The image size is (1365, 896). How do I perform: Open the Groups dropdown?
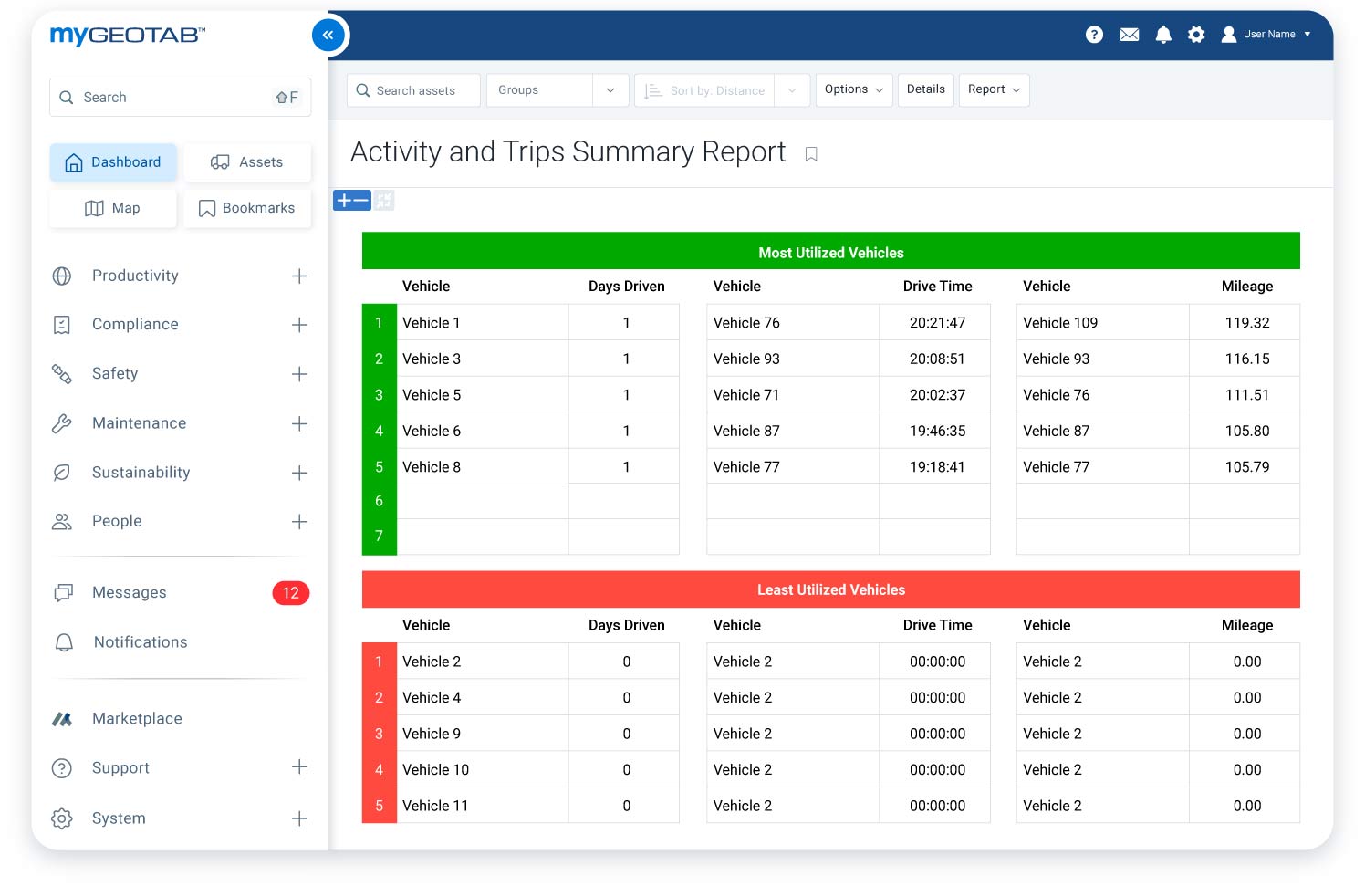[x=610, y=89]
